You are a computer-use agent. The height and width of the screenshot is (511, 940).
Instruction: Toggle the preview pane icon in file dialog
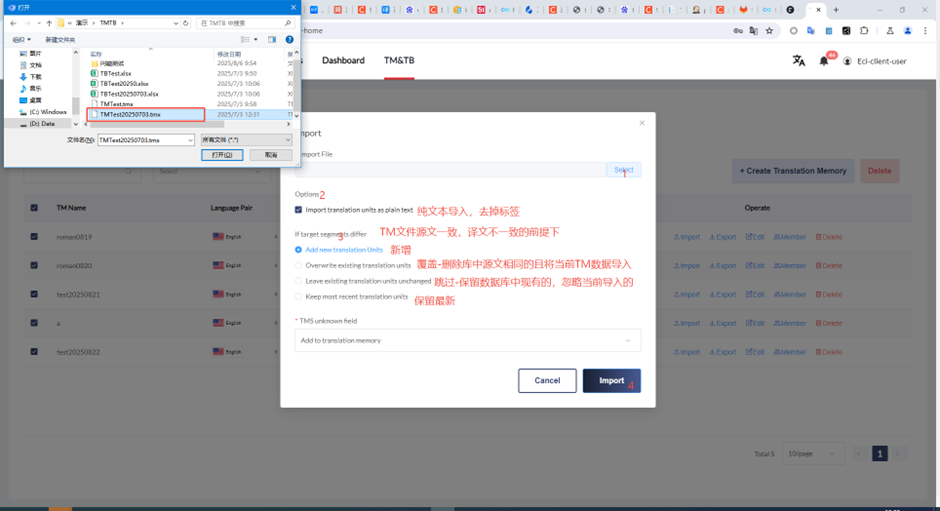pyautogui.click(x=271, y=39)
